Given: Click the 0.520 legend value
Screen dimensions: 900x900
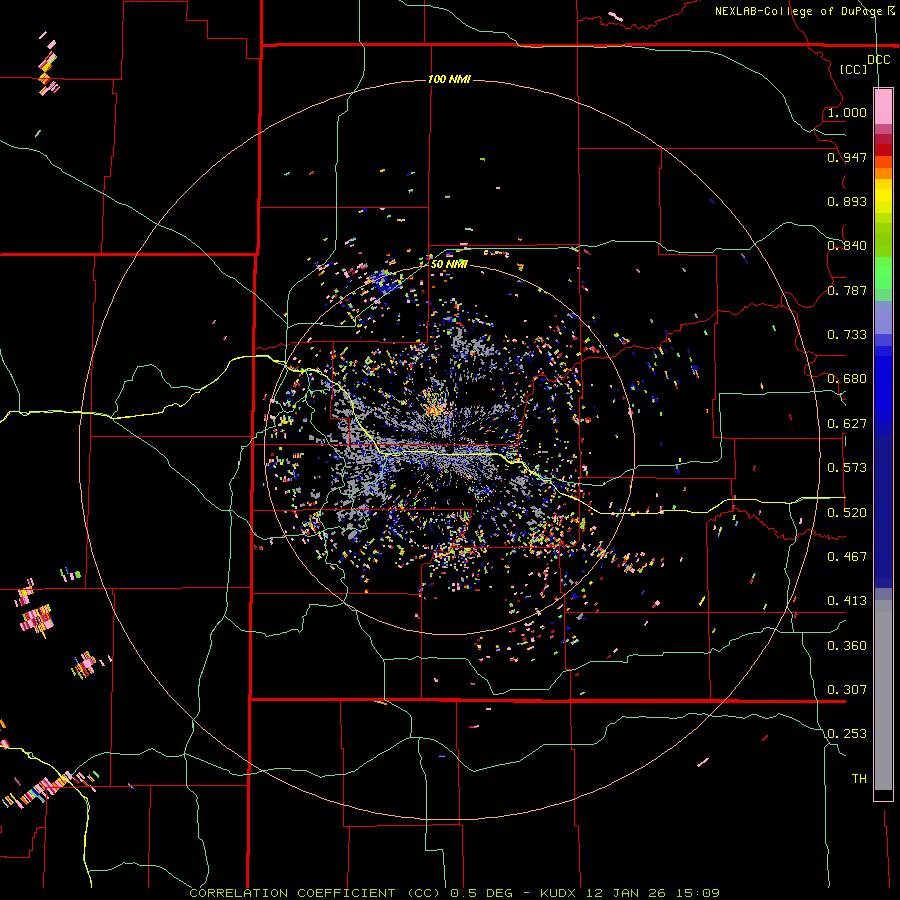Looking at the screenshot, I should pyautogui.click(x=847, y=513).
